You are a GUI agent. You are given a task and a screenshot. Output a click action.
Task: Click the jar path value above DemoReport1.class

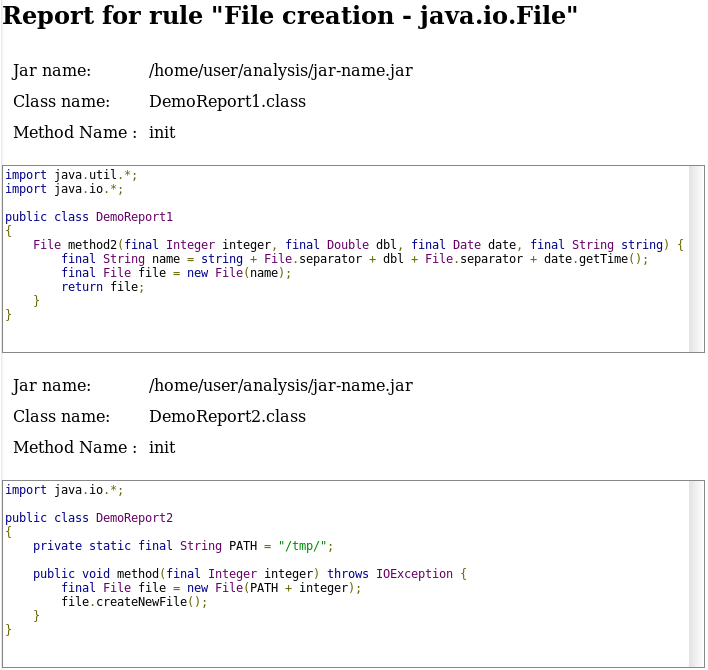281,70
